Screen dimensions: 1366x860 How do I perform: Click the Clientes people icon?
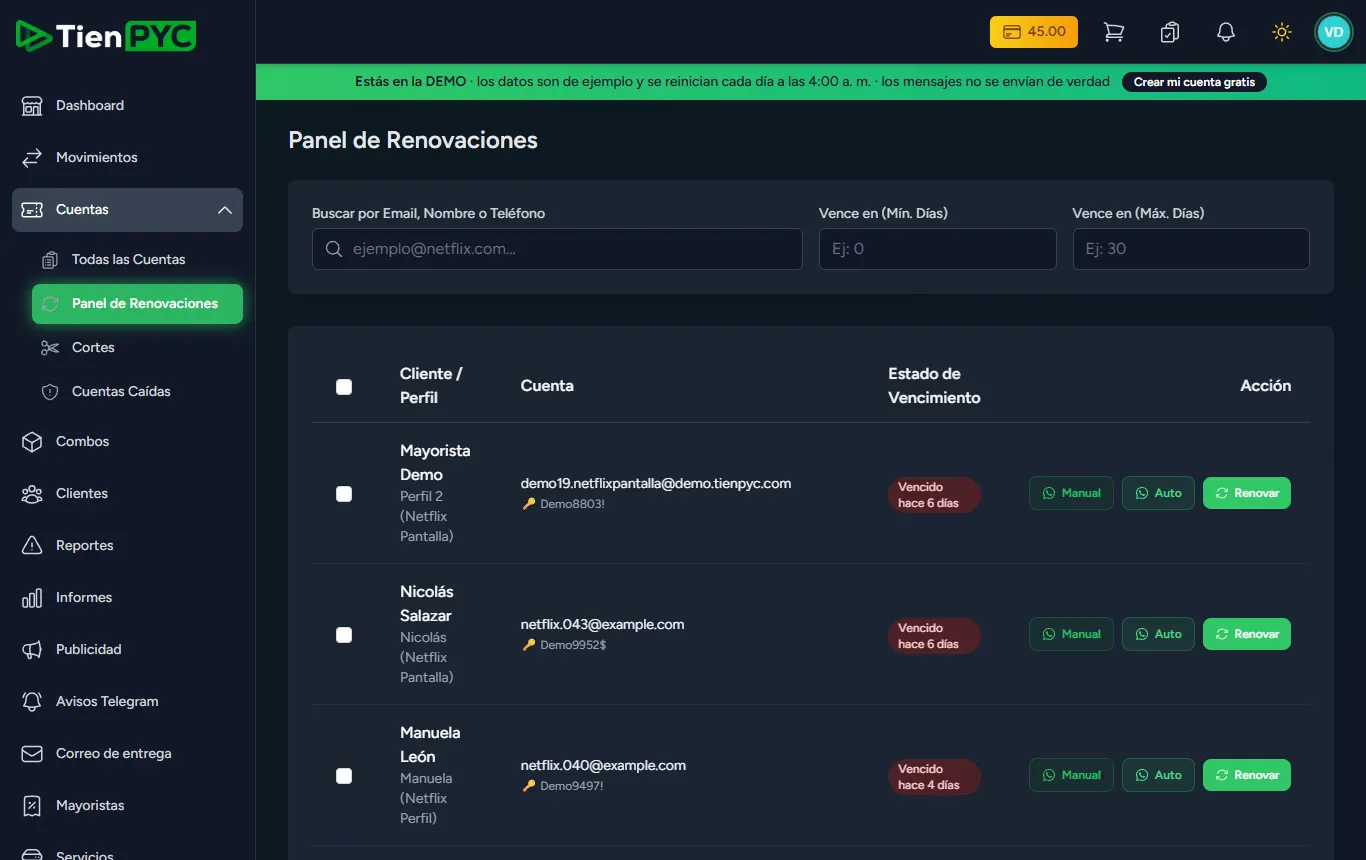pos(32,493)
